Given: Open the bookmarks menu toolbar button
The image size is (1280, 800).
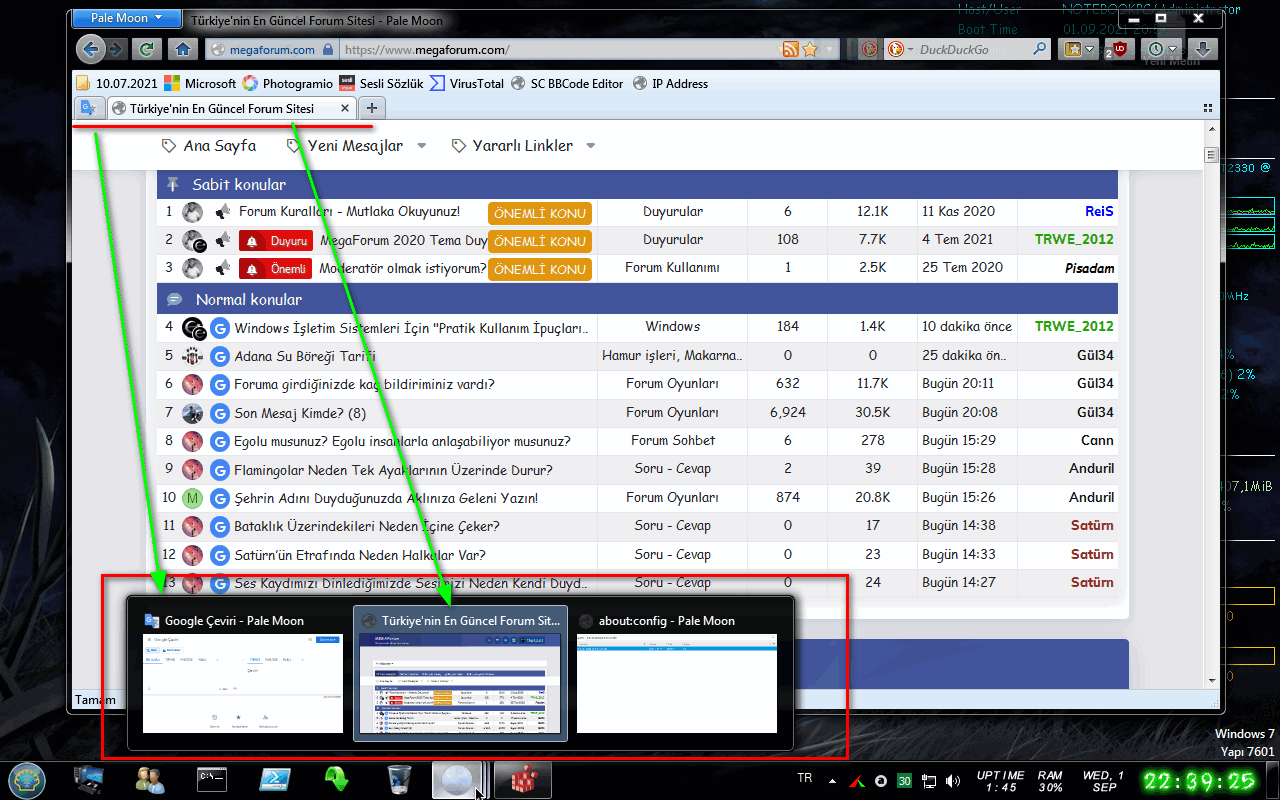Looking at the screenshot, I should click(x=1078, y=49).
